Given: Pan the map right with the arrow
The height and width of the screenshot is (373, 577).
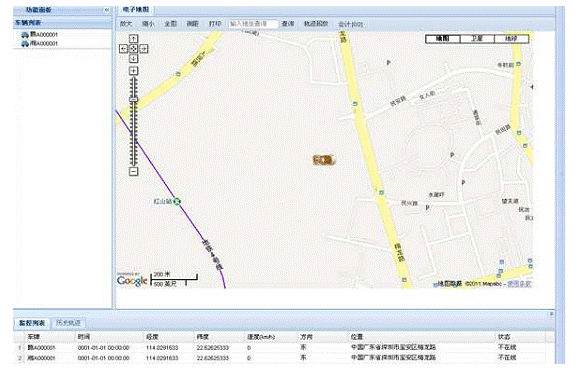Looking at the screenshot, I should click(144, 49).
